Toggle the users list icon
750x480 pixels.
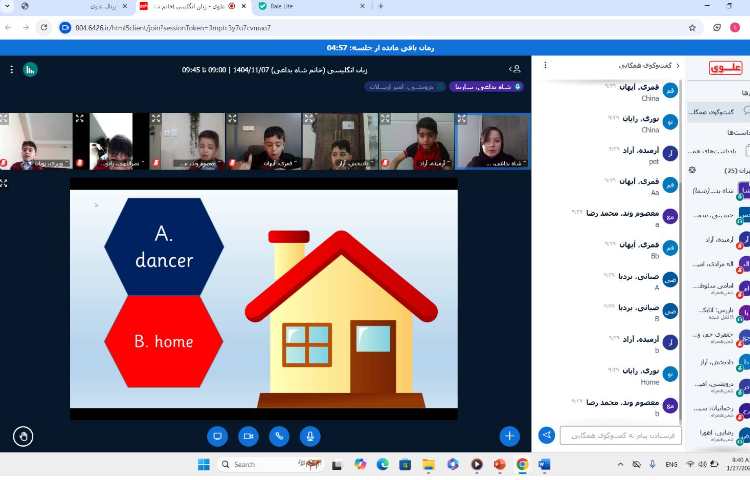point(515,70)
